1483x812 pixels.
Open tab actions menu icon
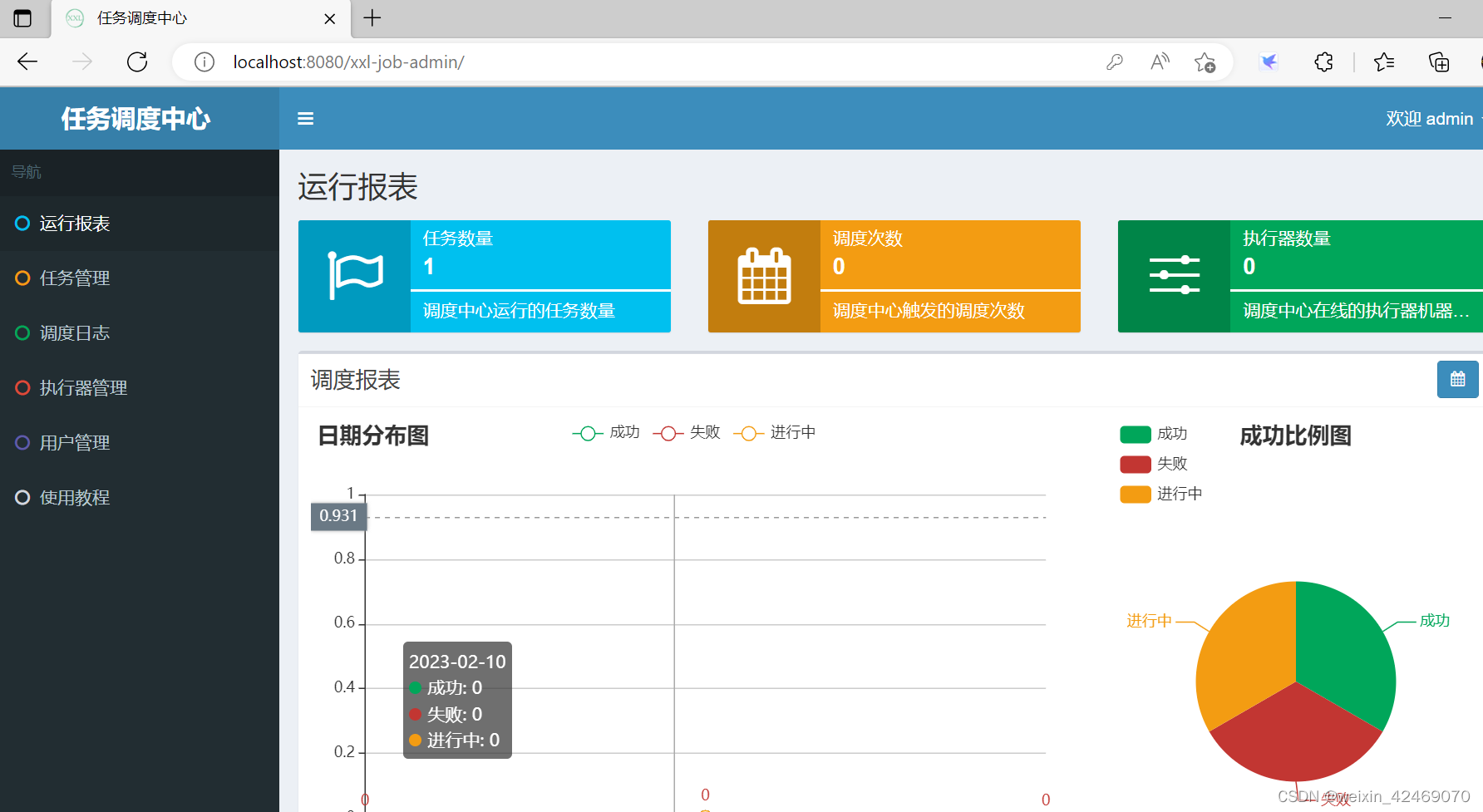pos(22,18)
